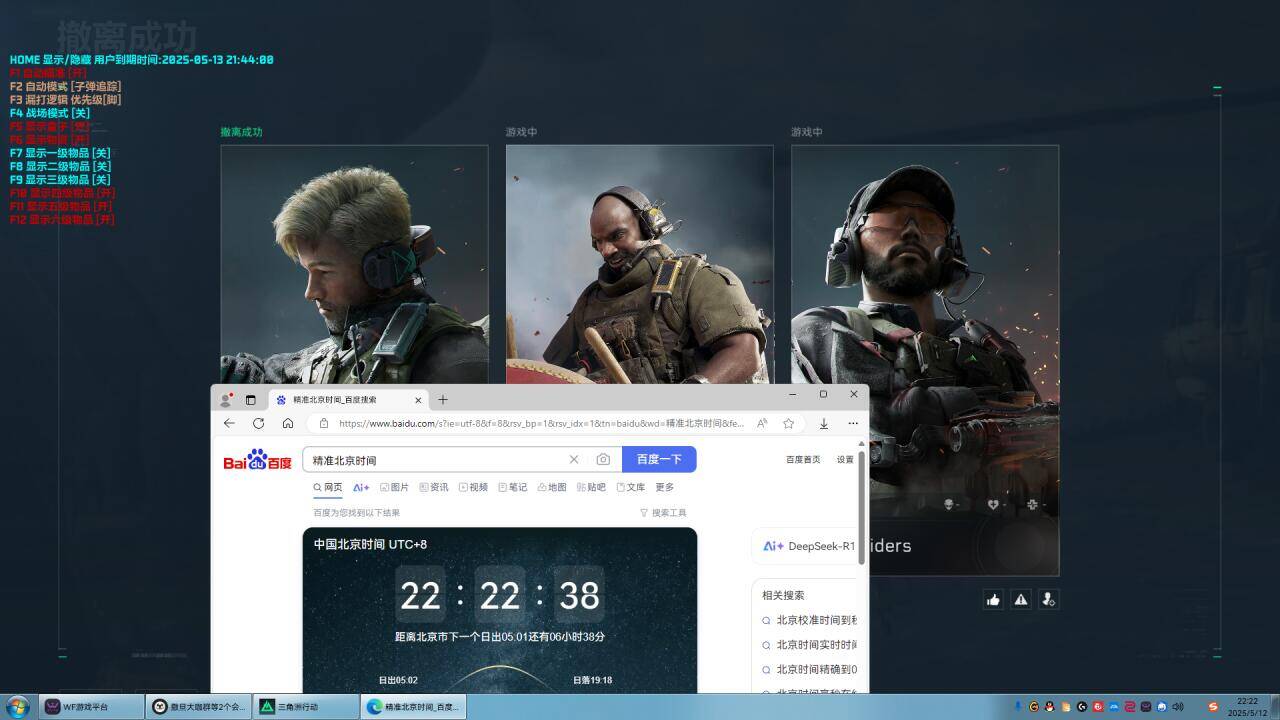The height and width of the screenshot is (720, 1280).
Task: Click the 设置 link on Baidu
Action: tap(845, 459)
